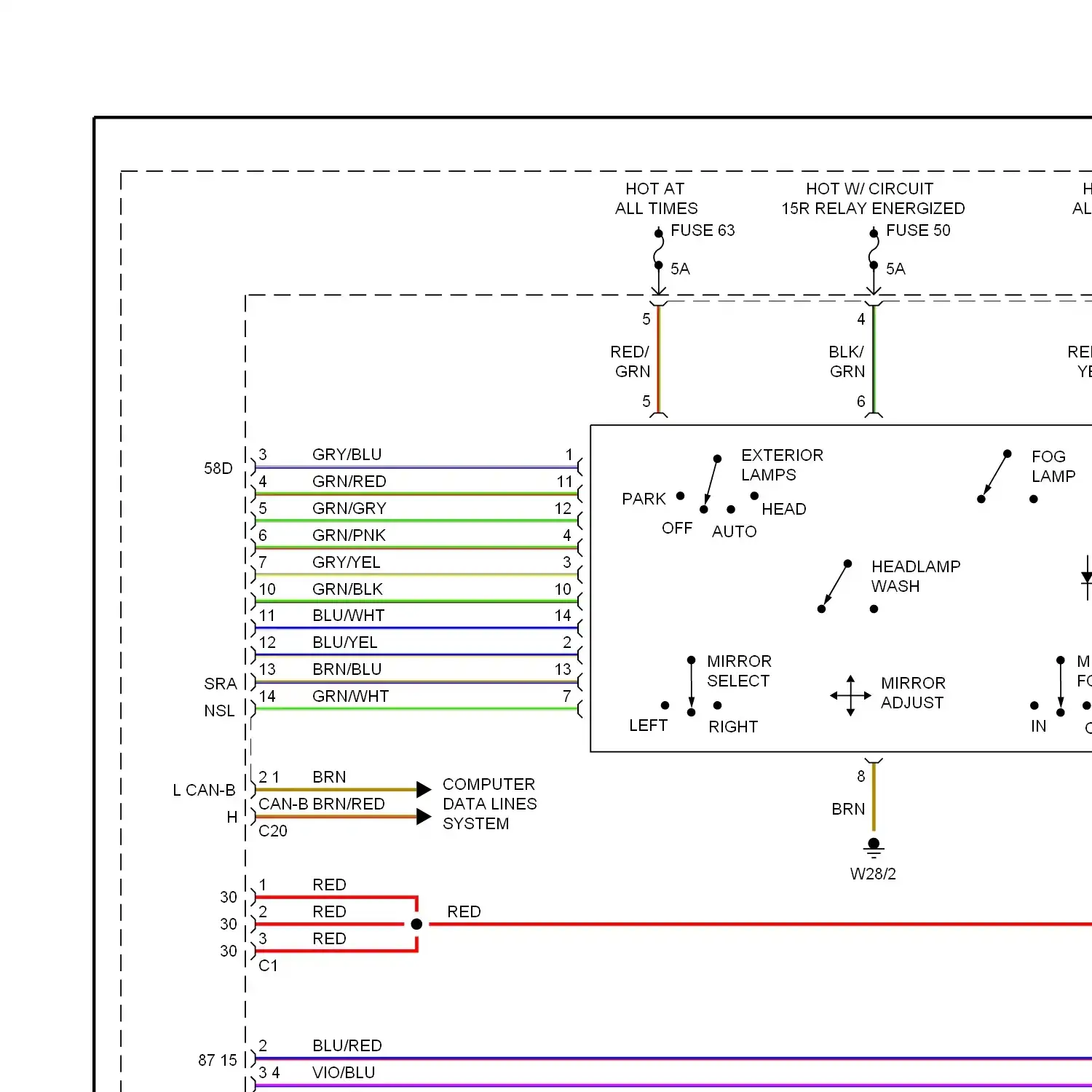Select the BRN/BLU wire label
The image size is (1092, 1092).
coord(347,670)
